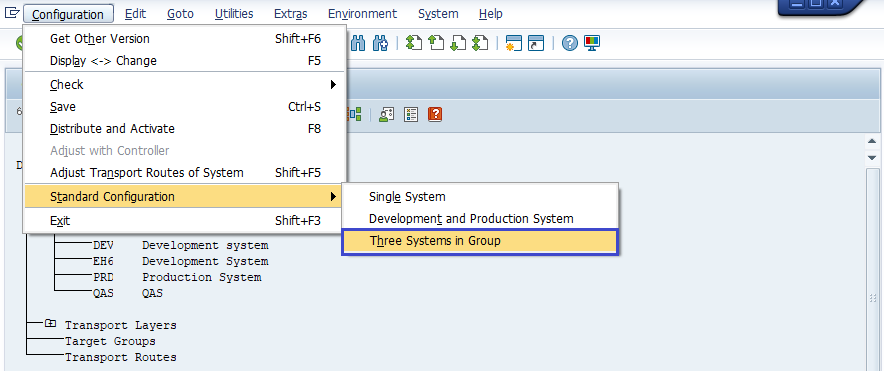
Task: Open Customize Local Layout monitor icon
Action: coord(592,43)
